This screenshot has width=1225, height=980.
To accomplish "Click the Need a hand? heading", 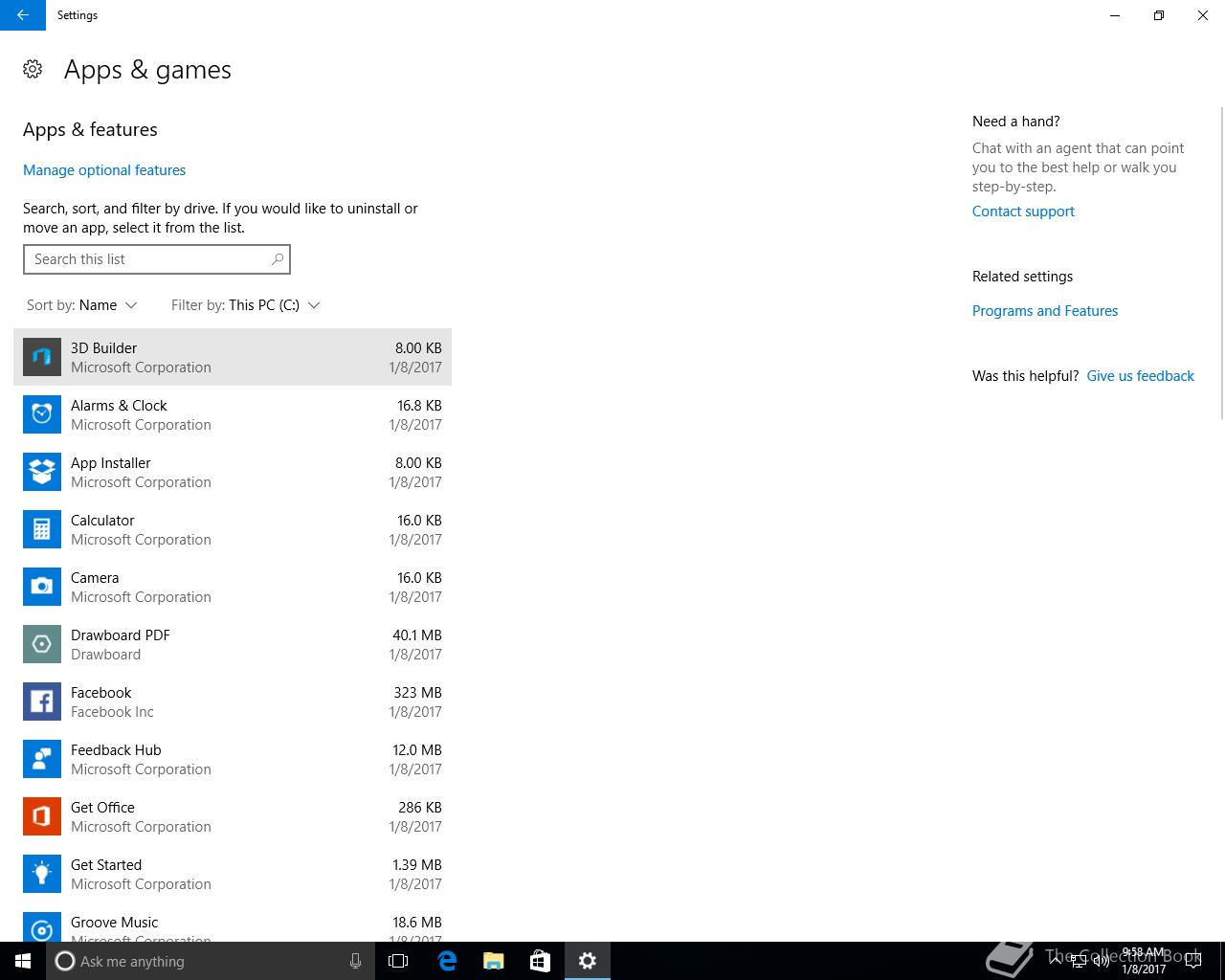I will point(1016,122).
